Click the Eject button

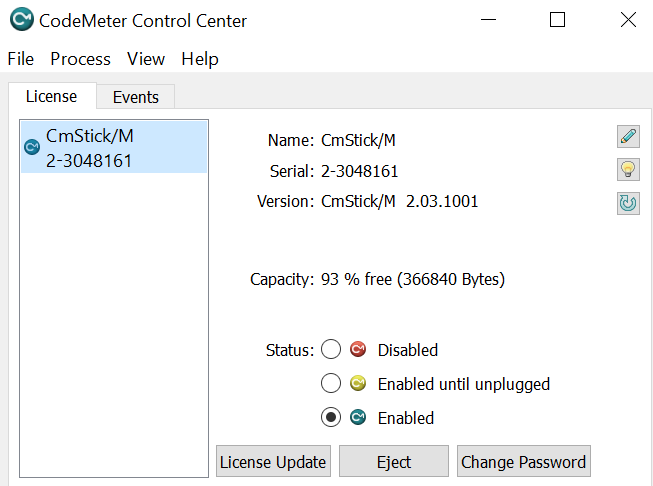tap(394, 461)
